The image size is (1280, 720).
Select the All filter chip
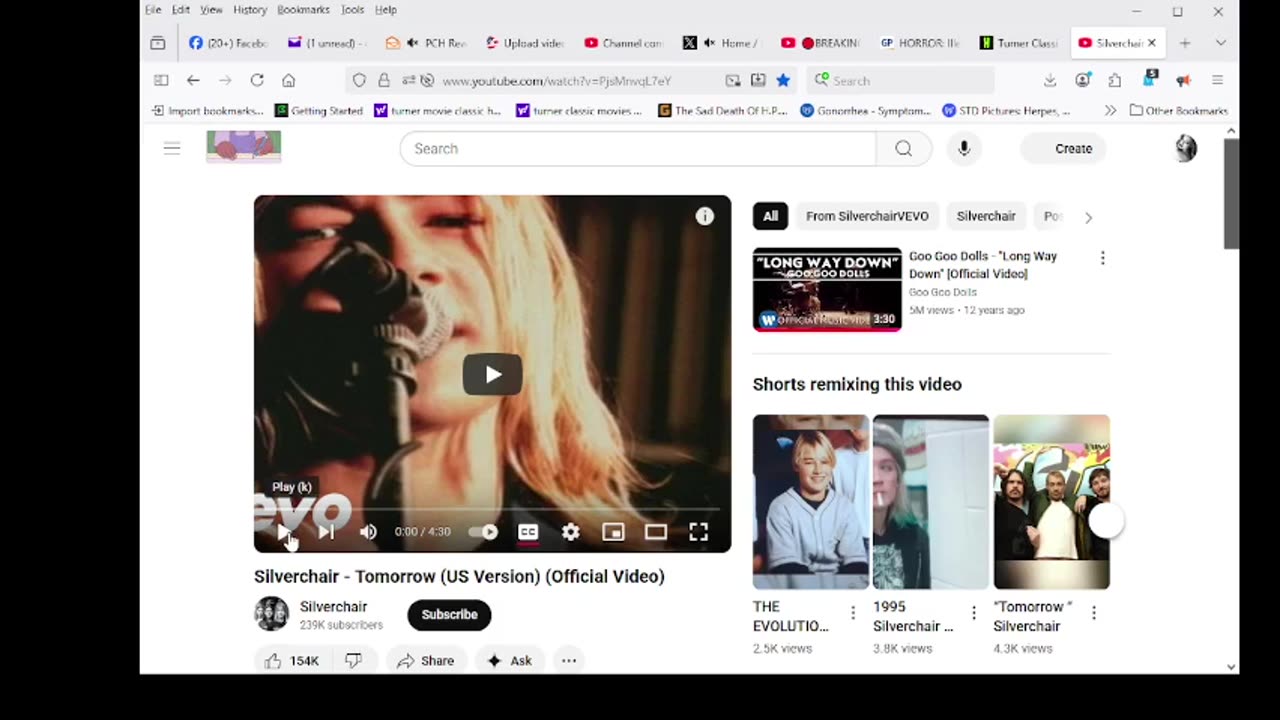[770, 216]
